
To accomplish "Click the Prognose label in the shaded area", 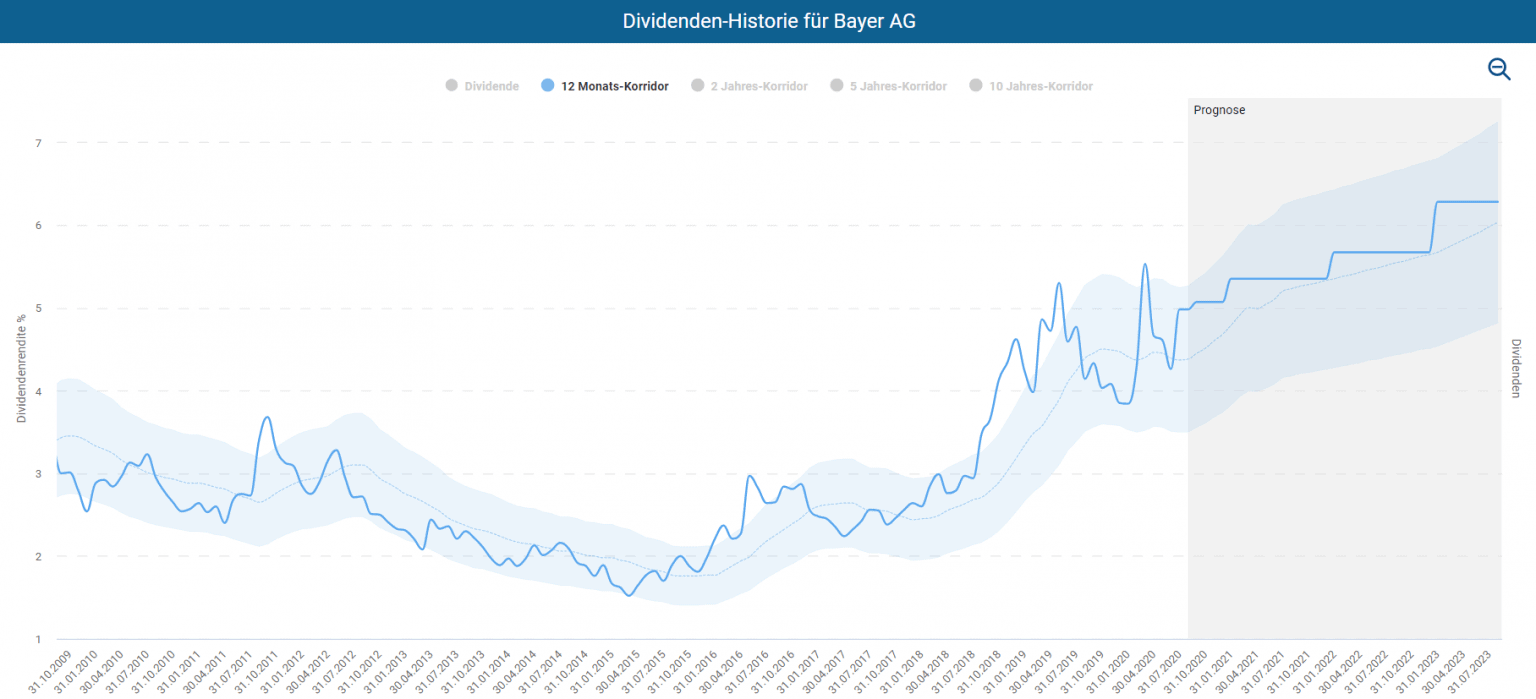I will 1219,110.
